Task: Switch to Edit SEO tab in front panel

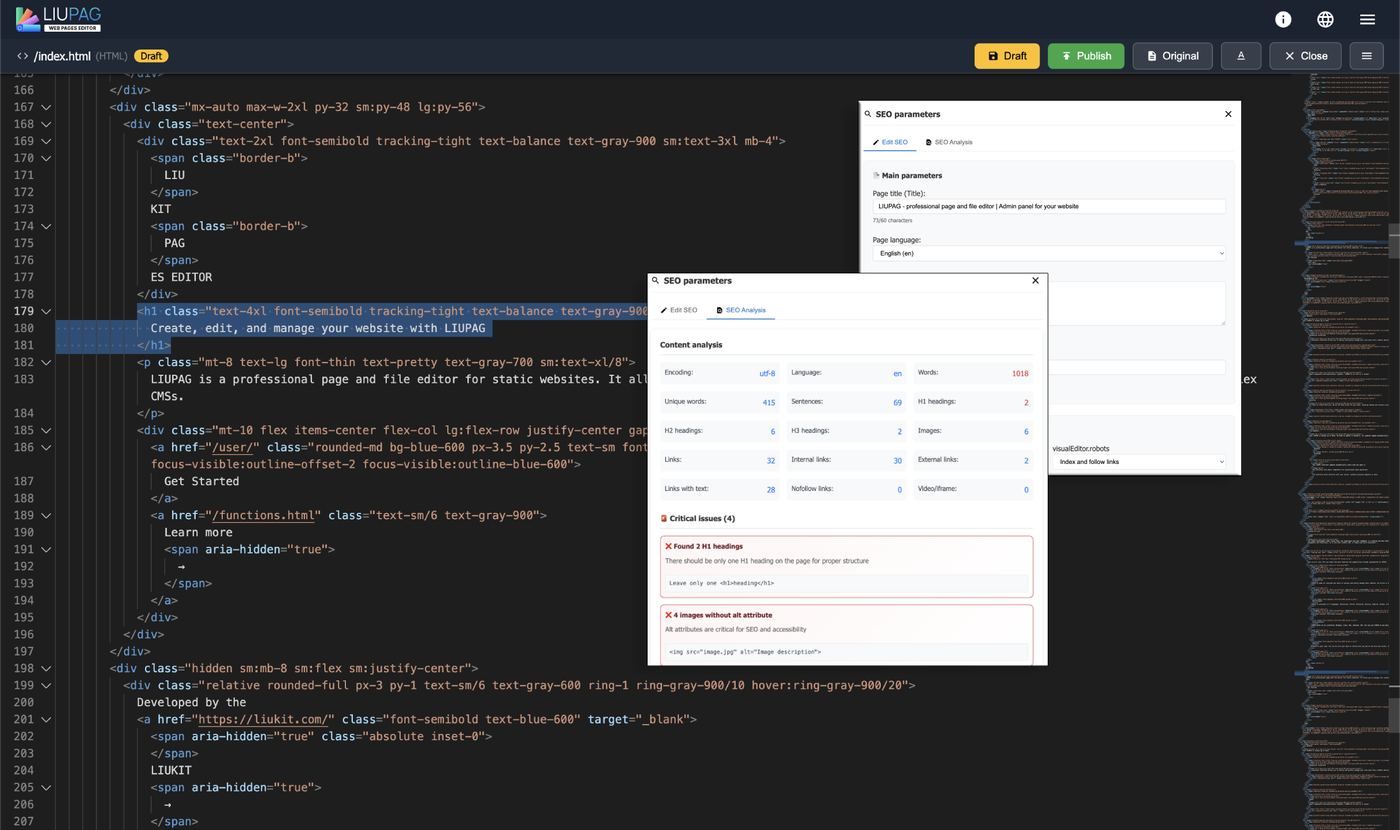Action: point(679,310)
